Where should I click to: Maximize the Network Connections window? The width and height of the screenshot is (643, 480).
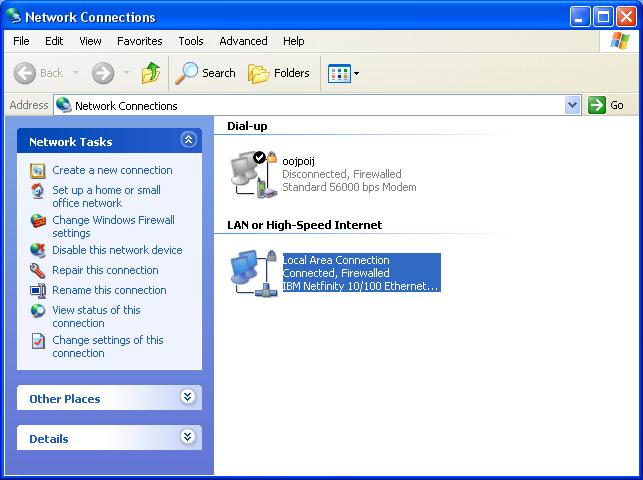603,17
